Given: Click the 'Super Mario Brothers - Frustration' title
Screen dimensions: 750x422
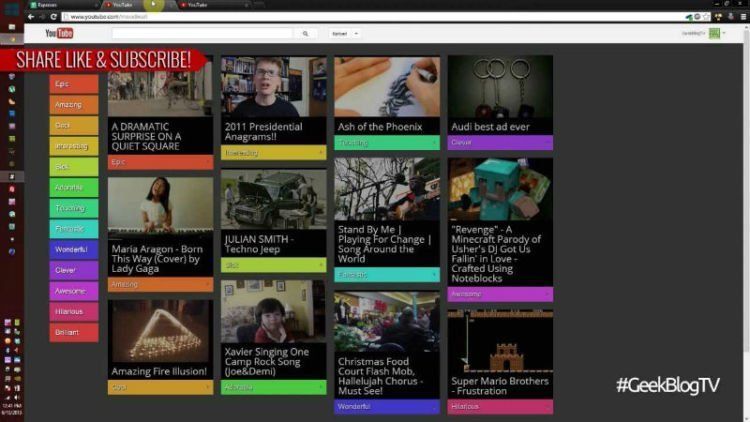Looking at the screenshot, I should [500, 386].
